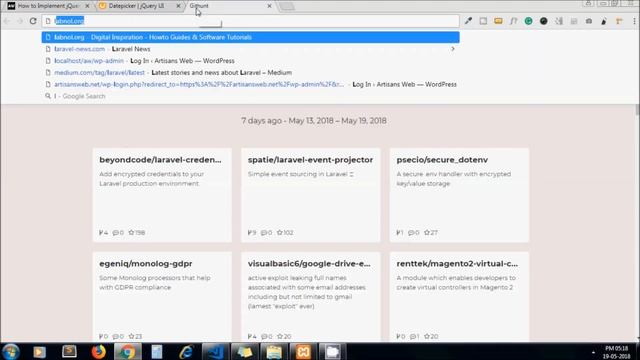The height and width of the screenshot is (360, 640).
Task: Click the 27 stars count on psecio card
Action: pyautogui.click(x=431, y=233)
